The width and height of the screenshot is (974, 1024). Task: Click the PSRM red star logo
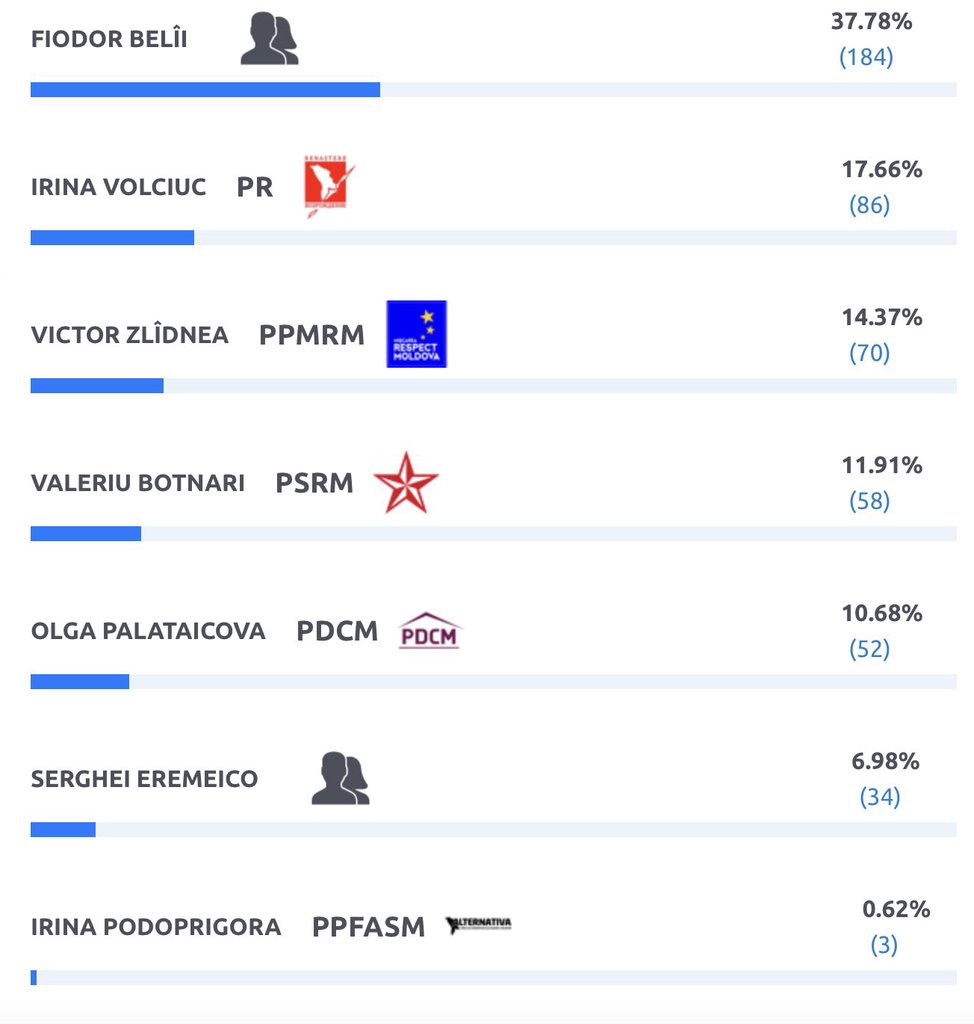click(x=406, y=483)
